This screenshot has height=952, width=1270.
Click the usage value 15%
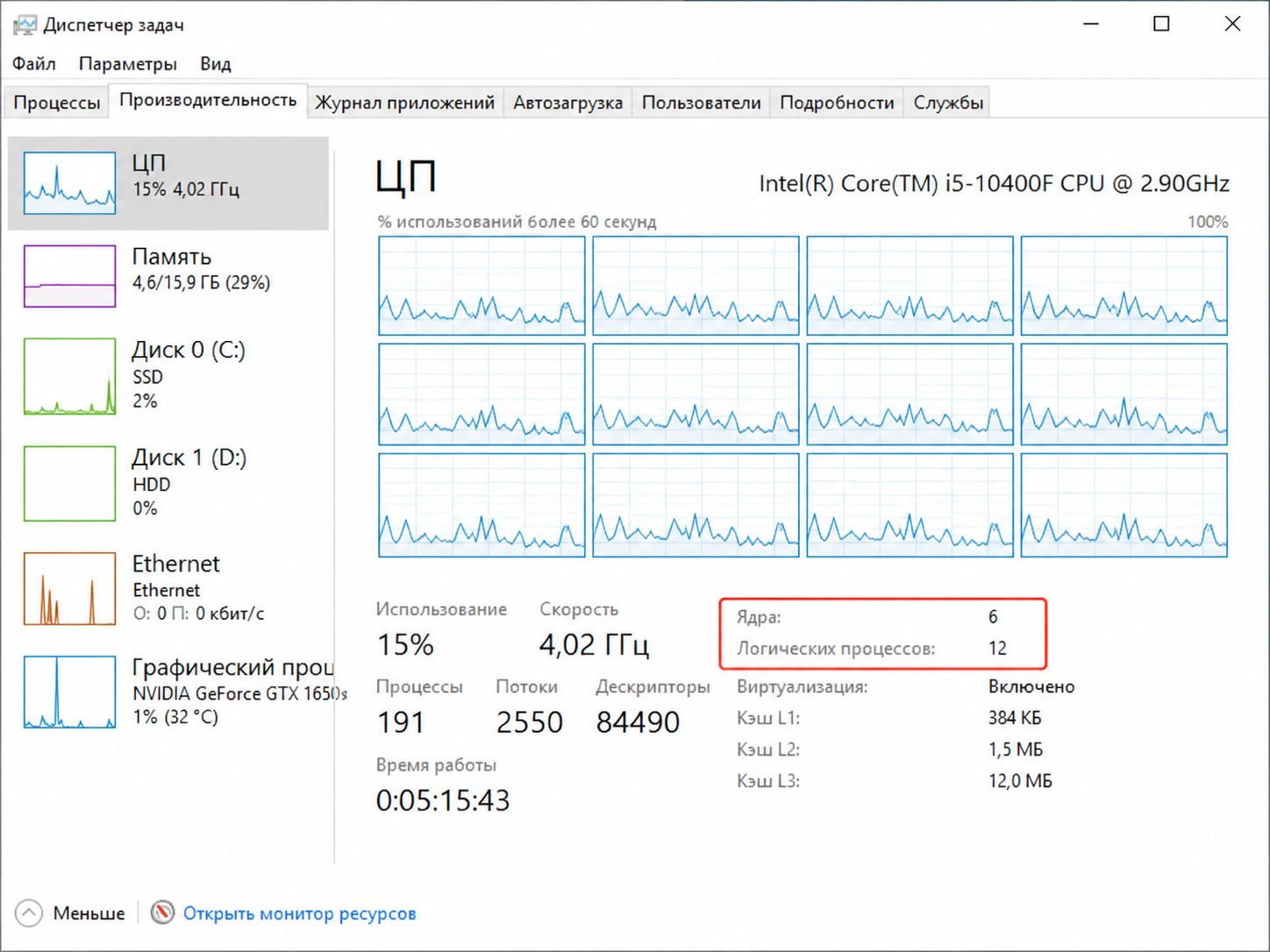click(x=405, y=645)
